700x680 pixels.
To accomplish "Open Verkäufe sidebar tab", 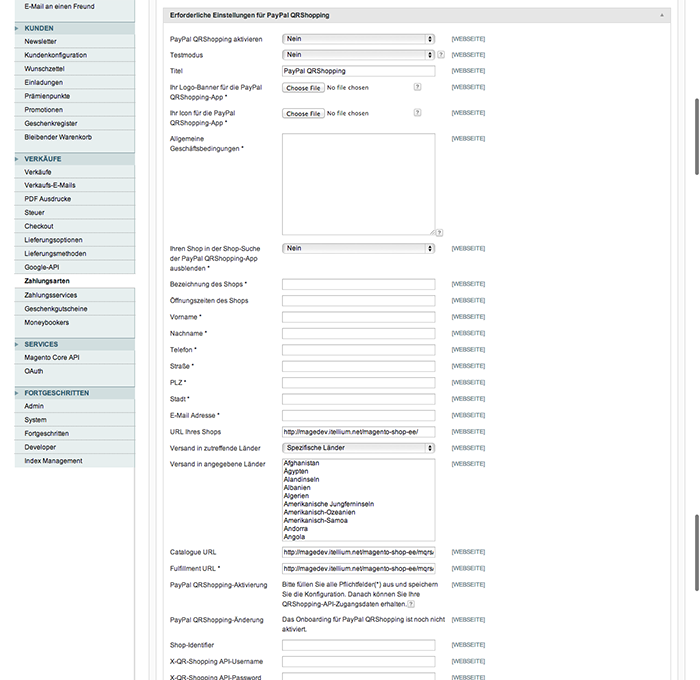I will (75, 172).
